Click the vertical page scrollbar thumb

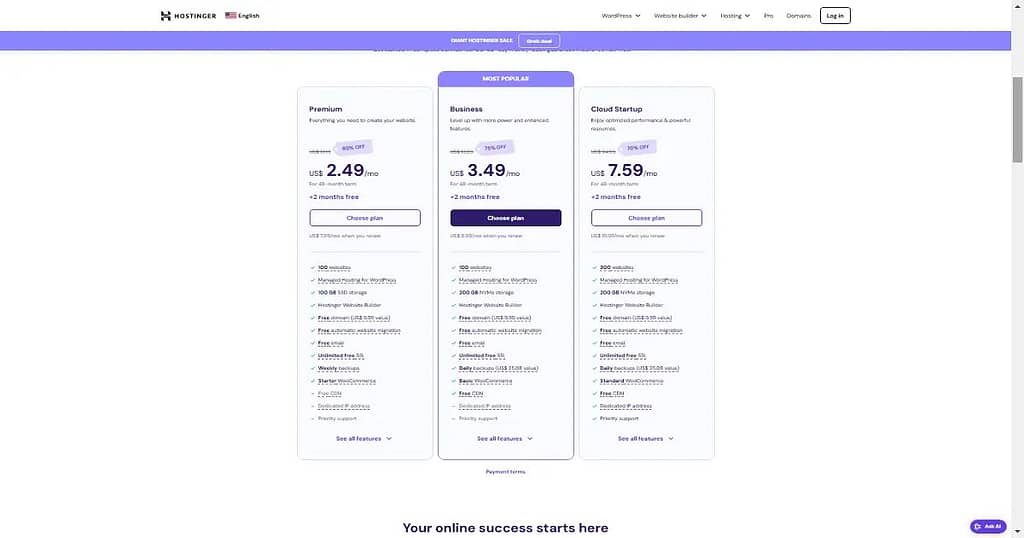1017,119
